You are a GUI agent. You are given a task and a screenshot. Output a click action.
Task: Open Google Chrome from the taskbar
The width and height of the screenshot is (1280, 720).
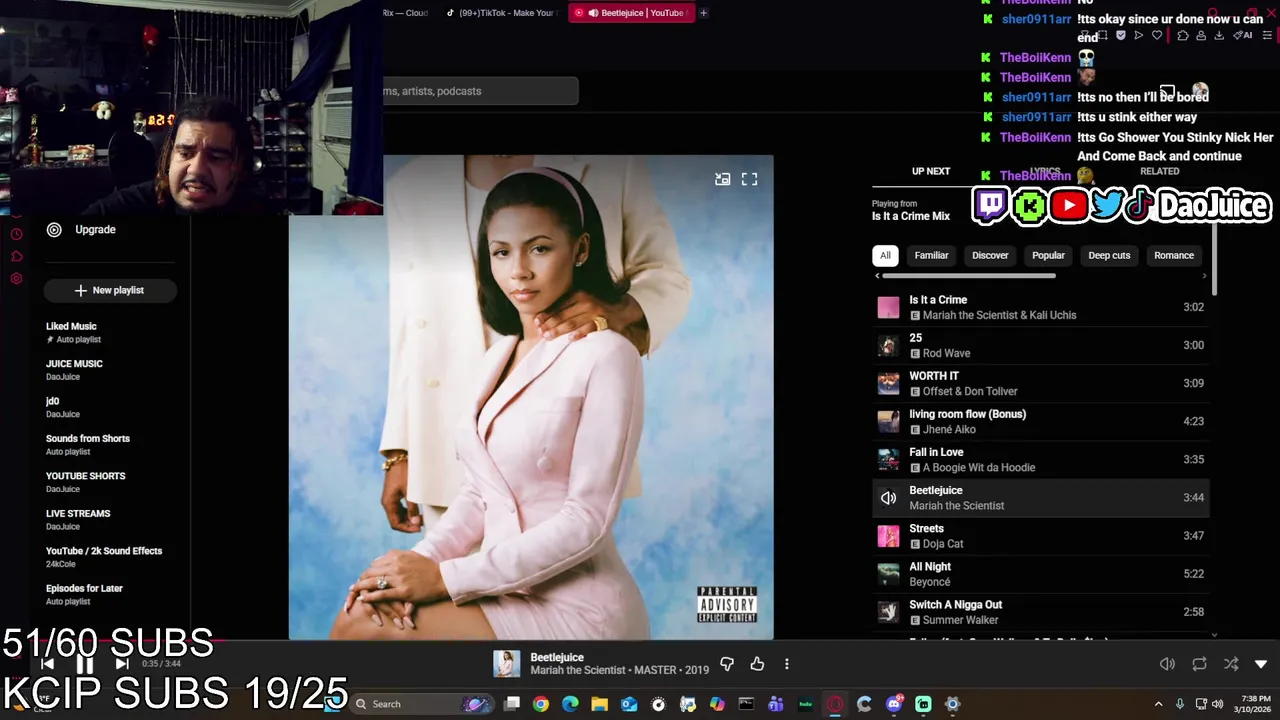[x=541, y=704]
